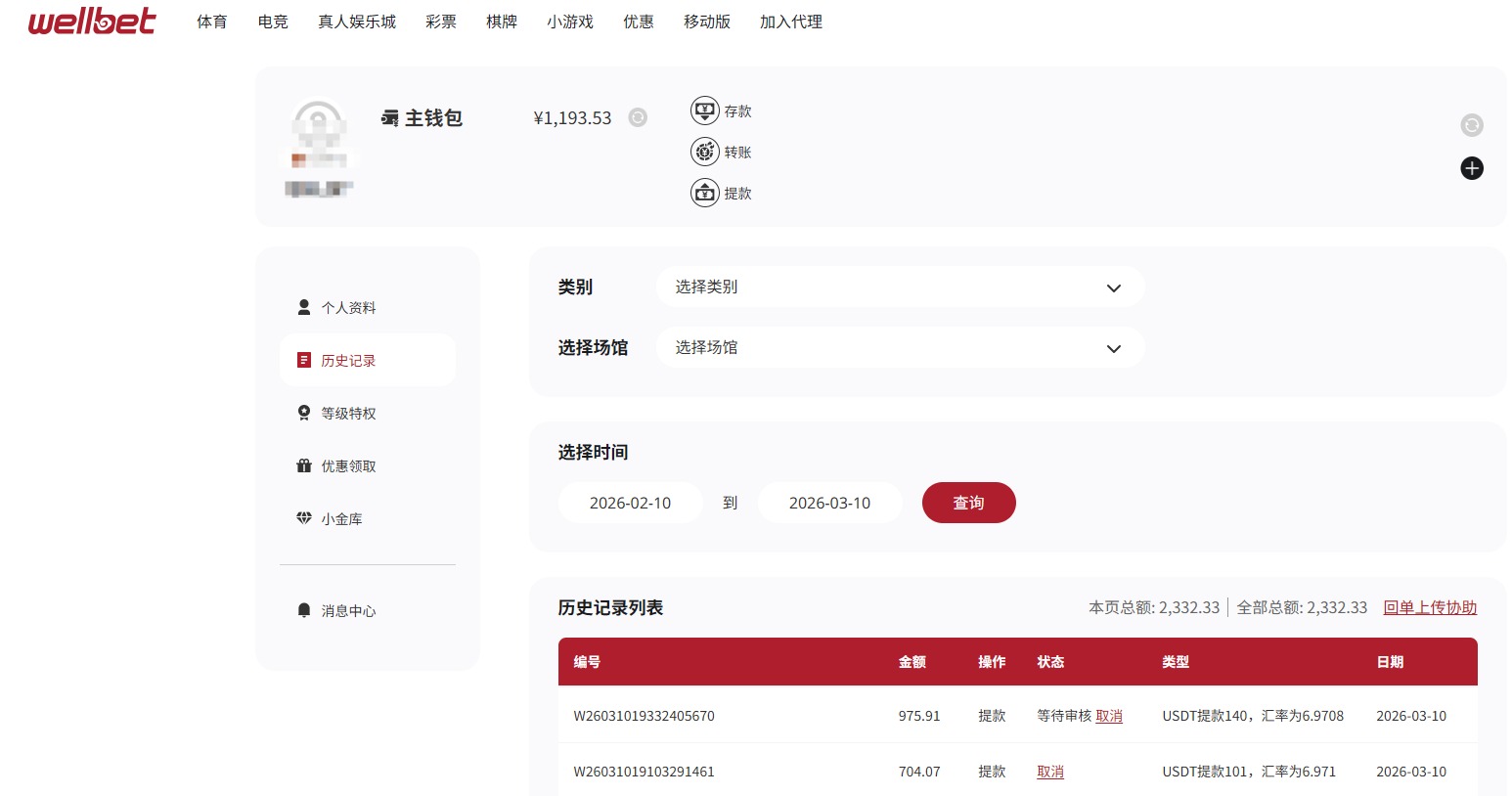Switch to the 历史记录 sidebar tab

tap(348, 360)
